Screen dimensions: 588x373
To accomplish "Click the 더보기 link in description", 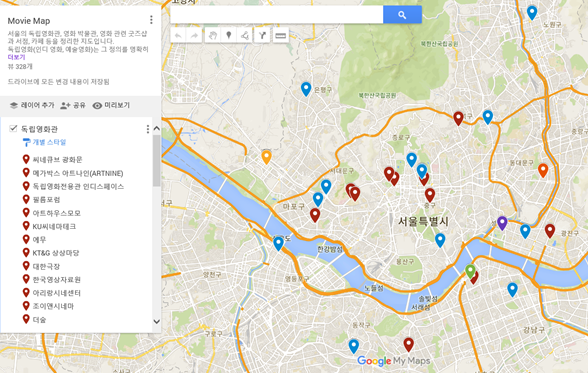I will point(16,57).
